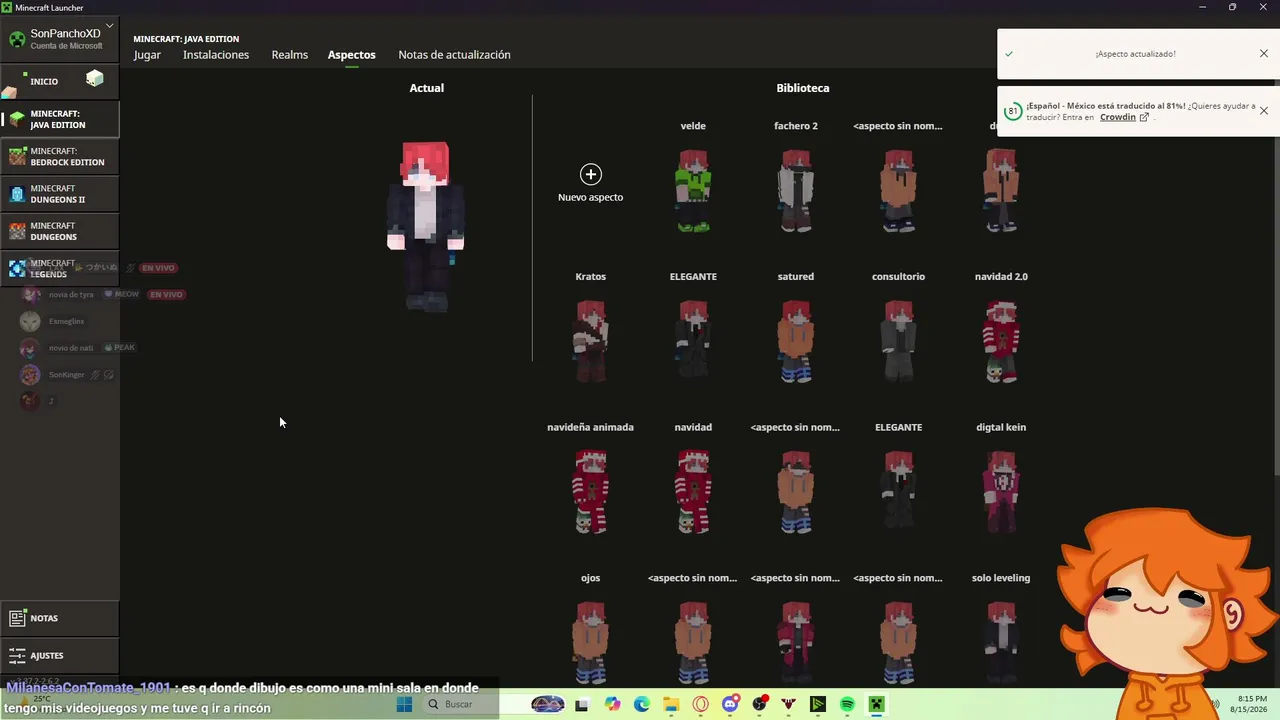The image size is (1280, 720).
Task: Switch to the Instalaciones tab
Action: (x=216, y=55)
